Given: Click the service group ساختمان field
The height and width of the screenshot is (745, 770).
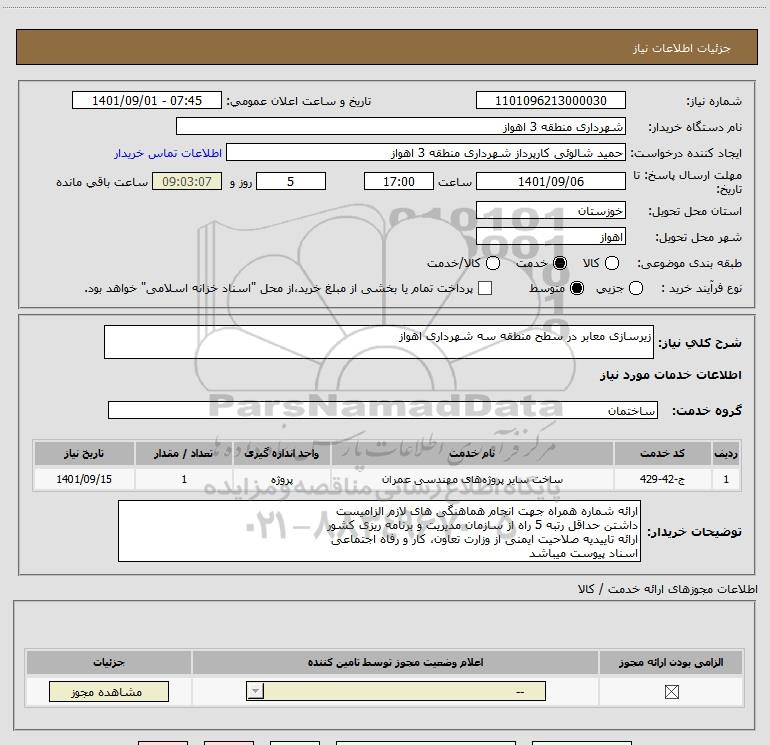Looking at the screenshot, I should [x=383, y=410].
